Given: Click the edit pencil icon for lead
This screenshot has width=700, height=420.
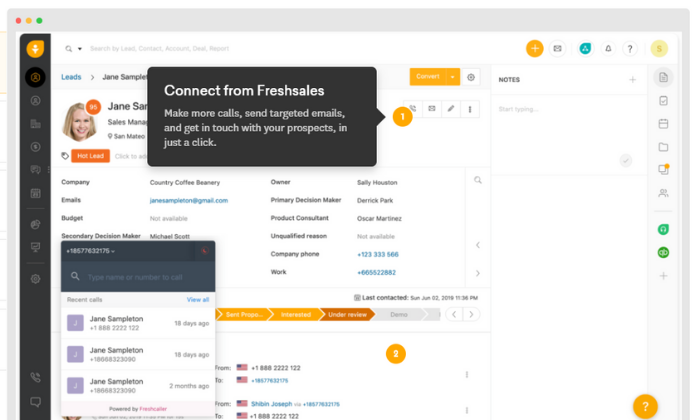Looking at the screenshot, I should point(451,108).
